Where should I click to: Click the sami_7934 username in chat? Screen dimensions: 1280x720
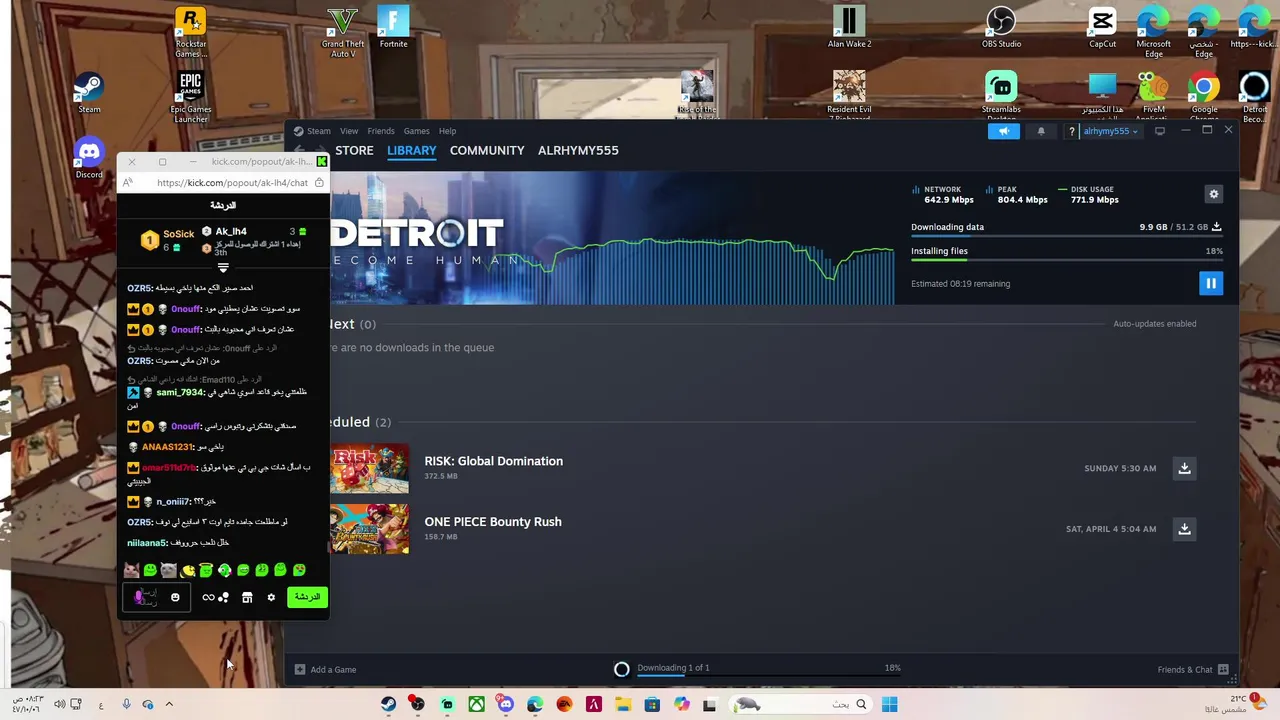pos(180,392)
